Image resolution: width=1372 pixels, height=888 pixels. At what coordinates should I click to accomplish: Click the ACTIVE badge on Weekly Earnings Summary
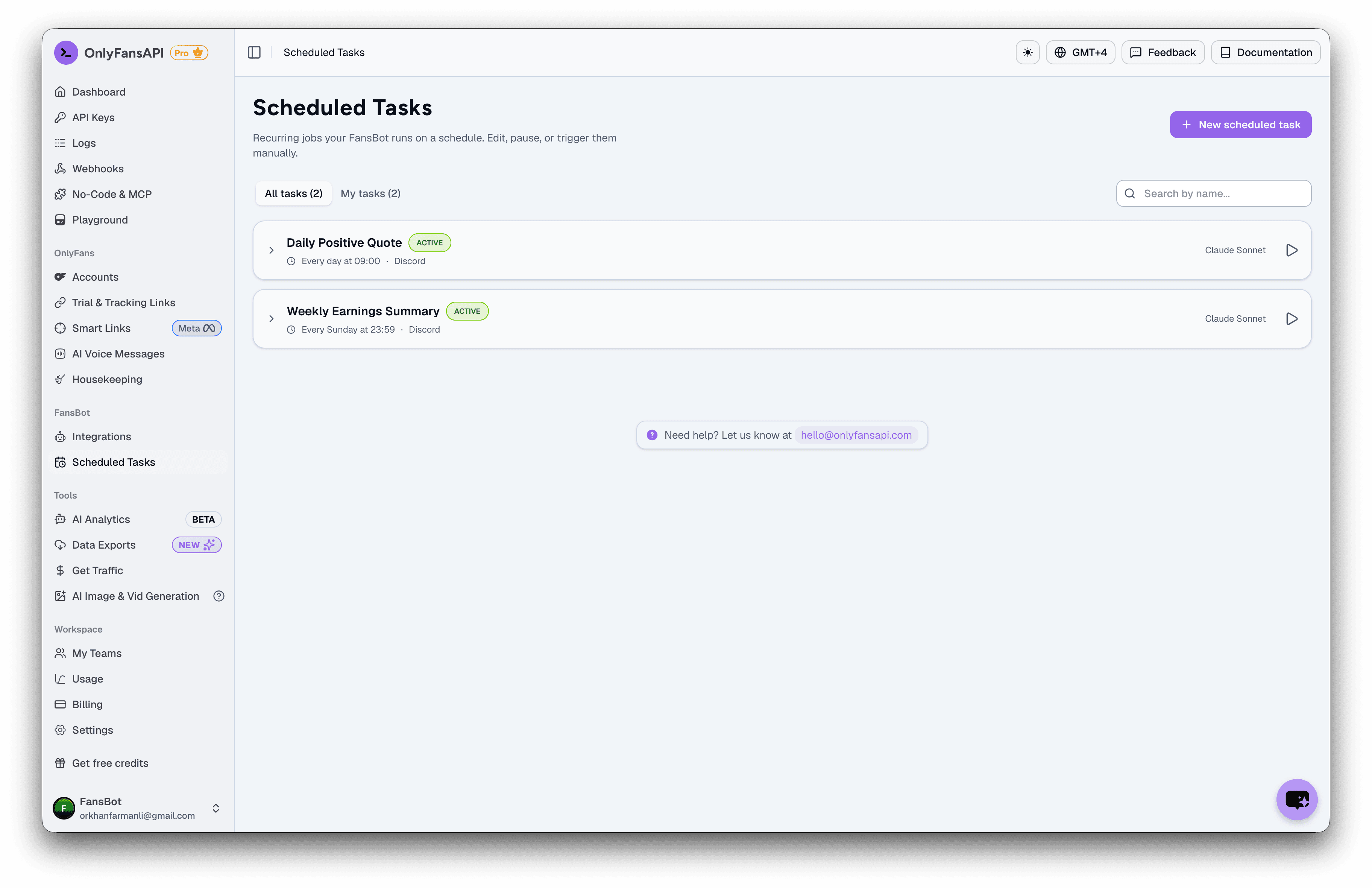coord(467,312)
